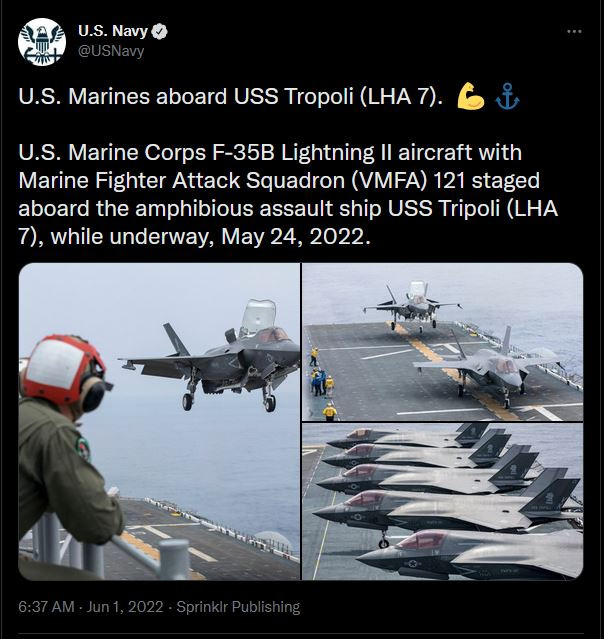604x639 pixels.
Task: Open the photo of F-35B landing on flight deck
Action: [x=443, y=342]
